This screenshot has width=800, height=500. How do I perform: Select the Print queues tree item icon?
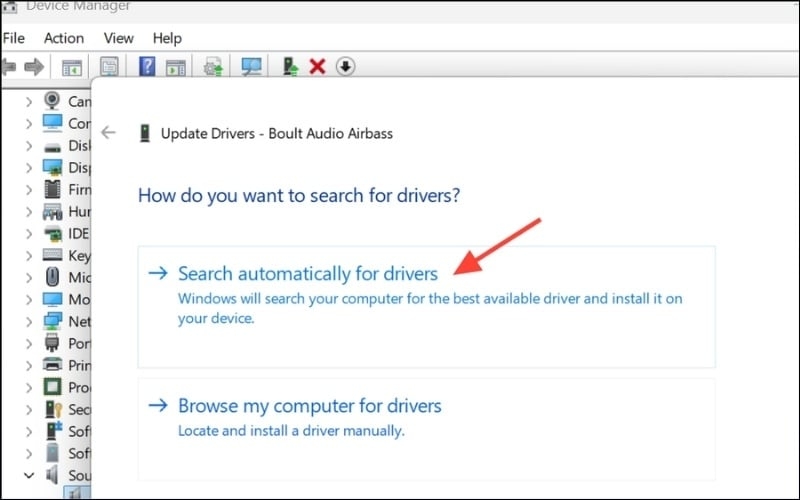tap(52, 365)
